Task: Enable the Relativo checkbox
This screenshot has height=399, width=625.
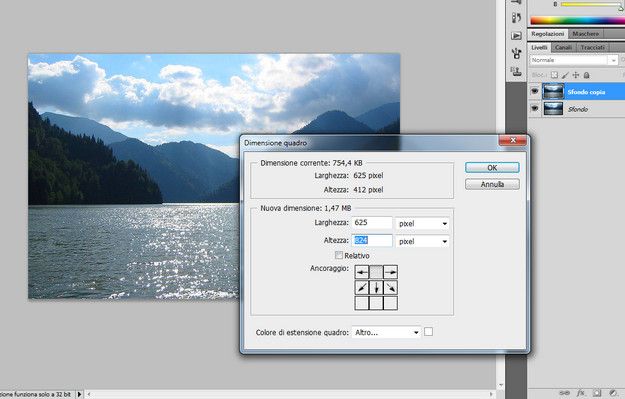Action: pyautogui.click(x=339, y=255)
